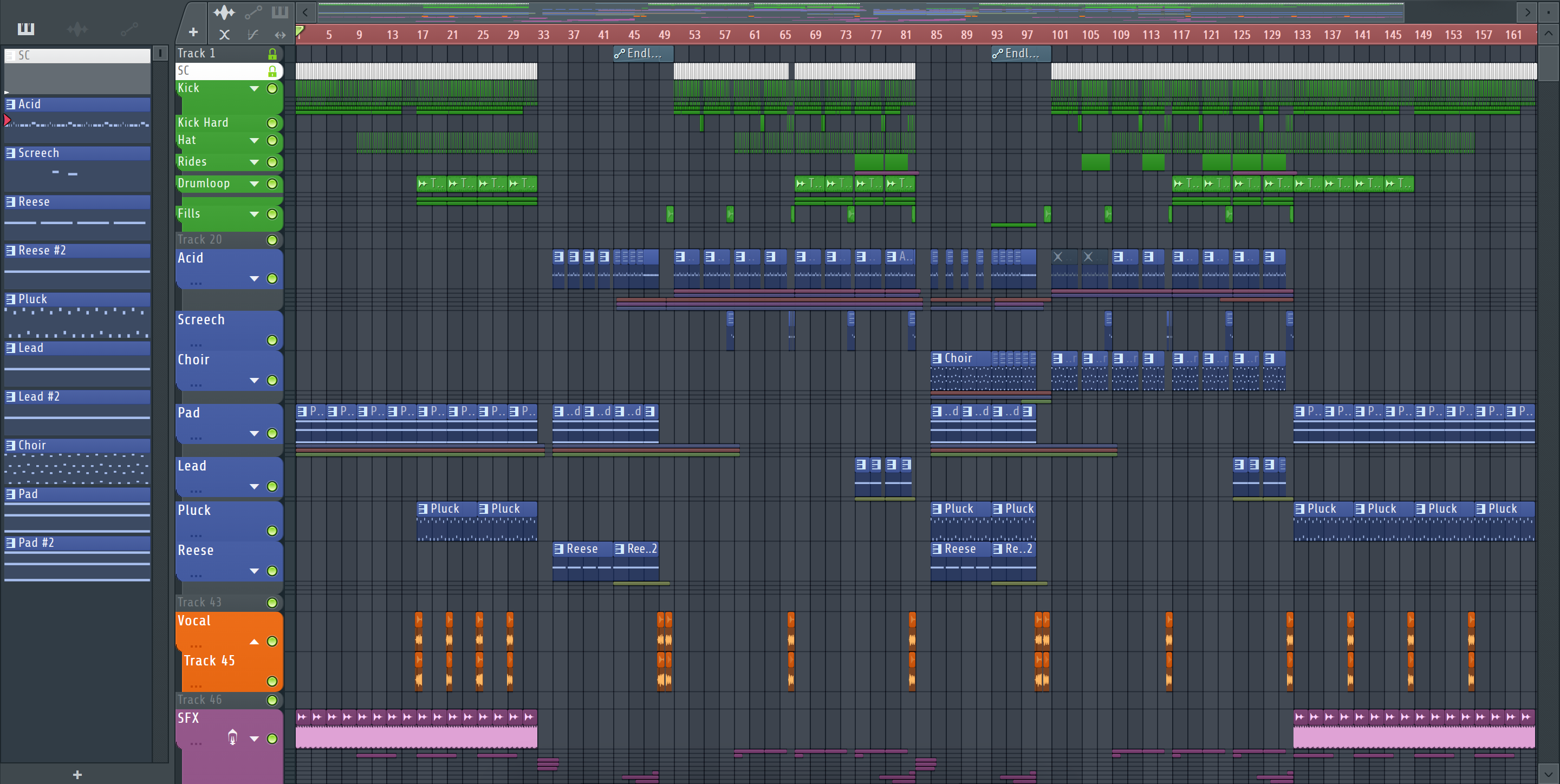The image size is (1560, 784).
Task: Click the small square button in top-right corner
Action: (1548, 12)
